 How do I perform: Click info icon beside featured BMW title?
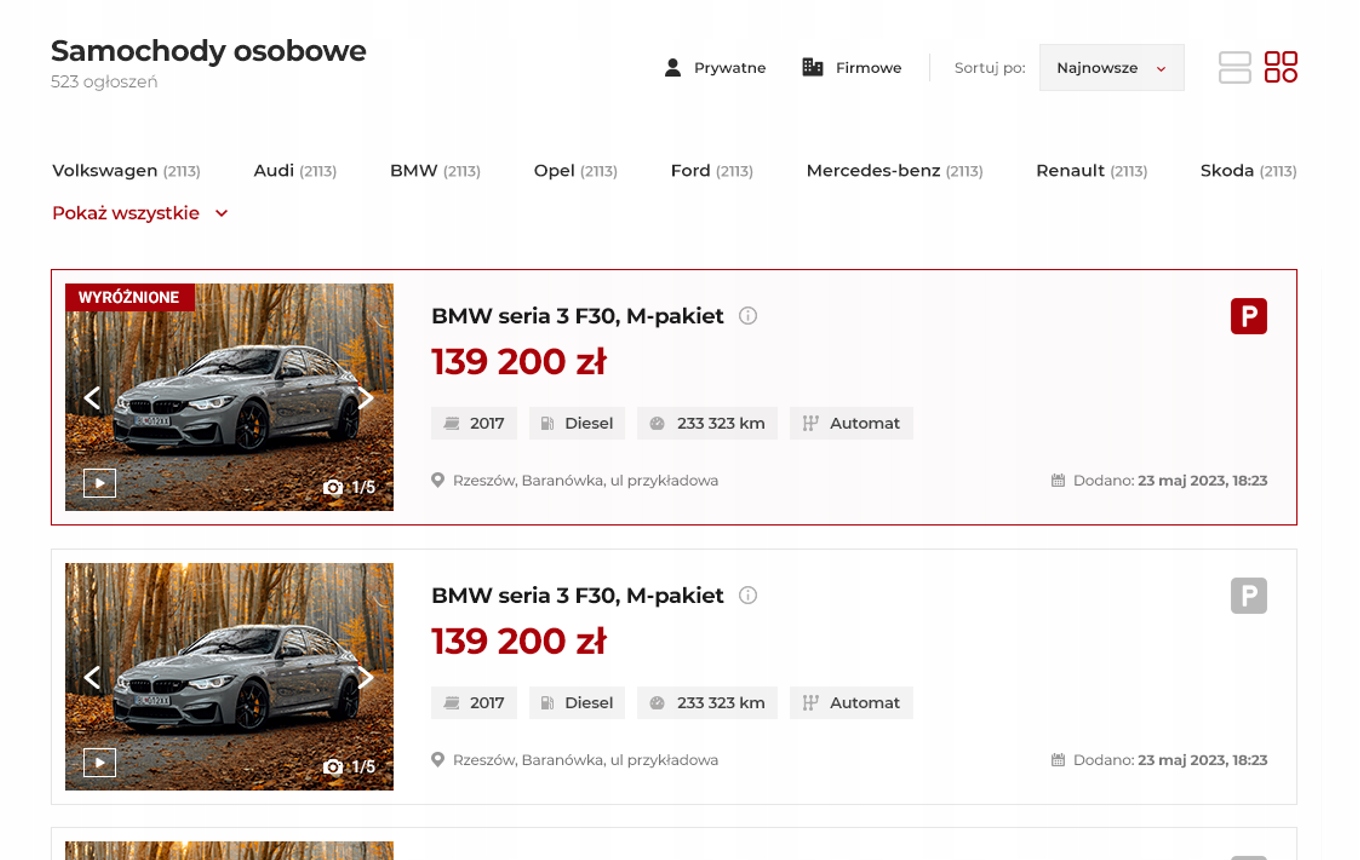click(748, 316)
